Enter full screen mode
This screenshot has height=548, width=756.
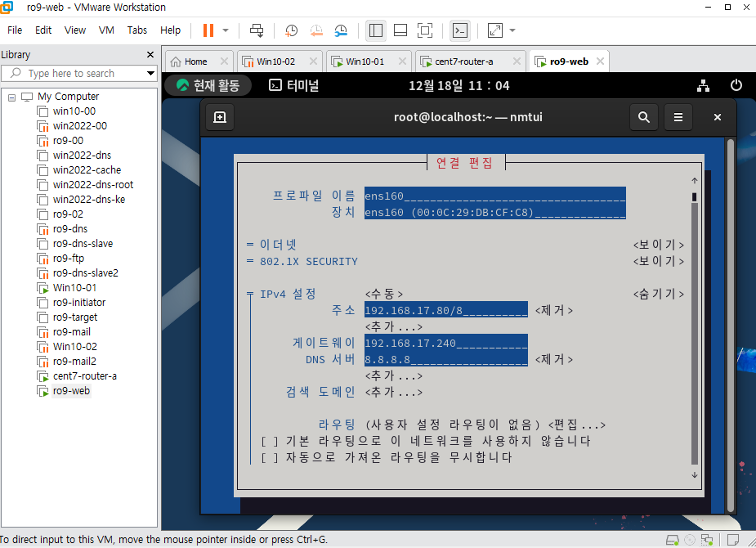(x=425, y=31)
